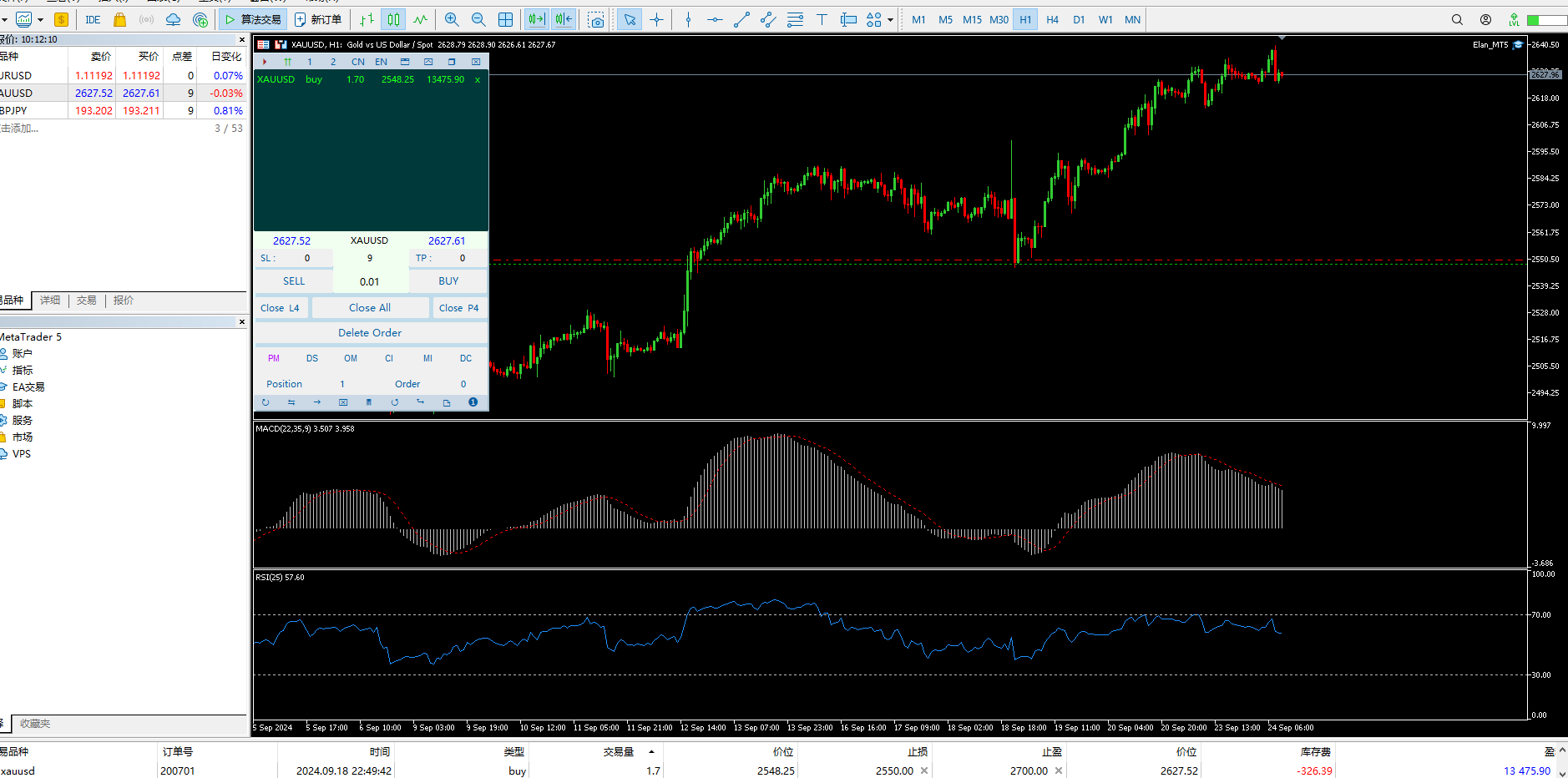This screenshot has height=778, width=1568.
Task: Click the green connection level bar
Action: (1546, 19)
